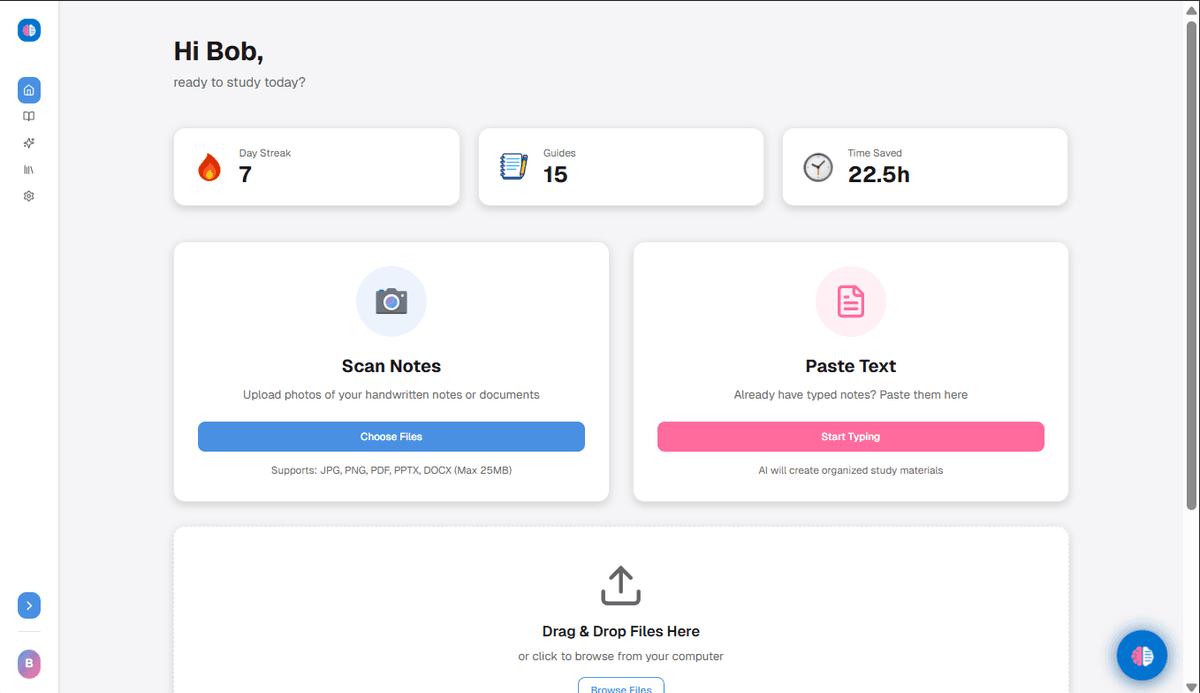Click the upload arrow in the drop zone
The image size is (1200, 693).
click(x=620, y=585)
